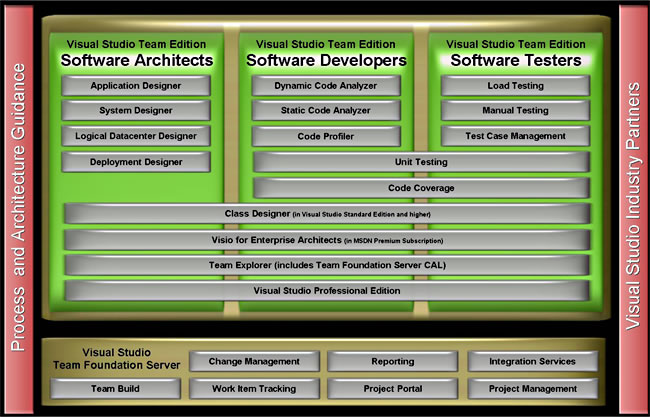Select the Project Portal box
650x417 pixels.
[x=393, y=389]
